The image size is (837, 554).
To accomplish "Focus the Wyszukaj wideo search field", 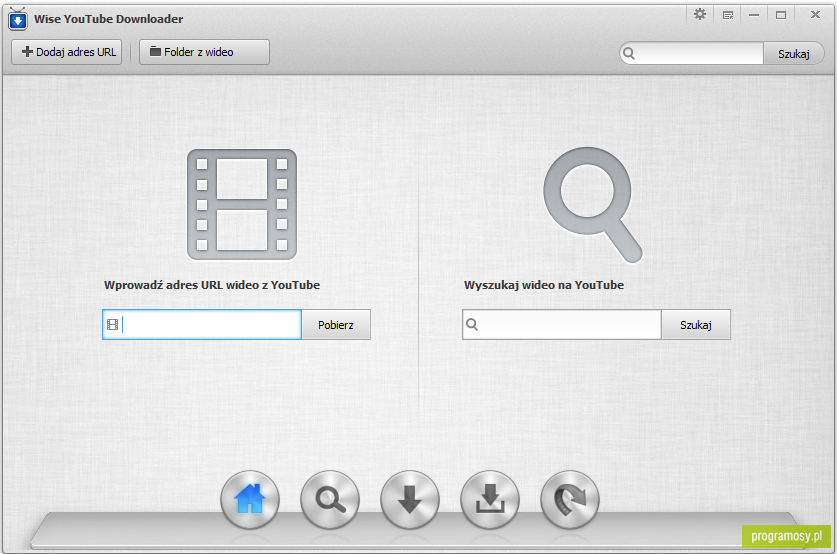I will [562, 325].
